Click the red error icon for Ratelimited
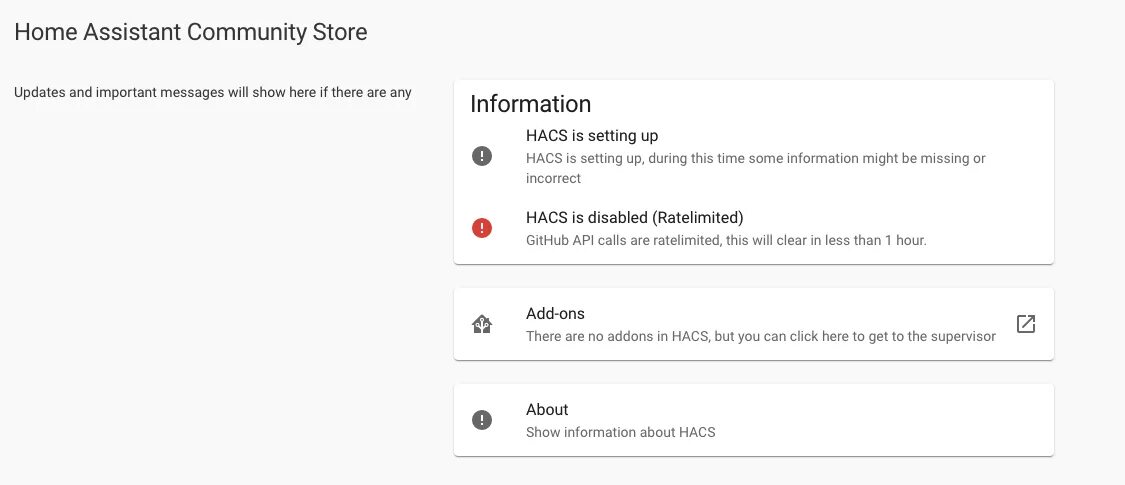Screen dimensions: 1125x485 [482, 228]
